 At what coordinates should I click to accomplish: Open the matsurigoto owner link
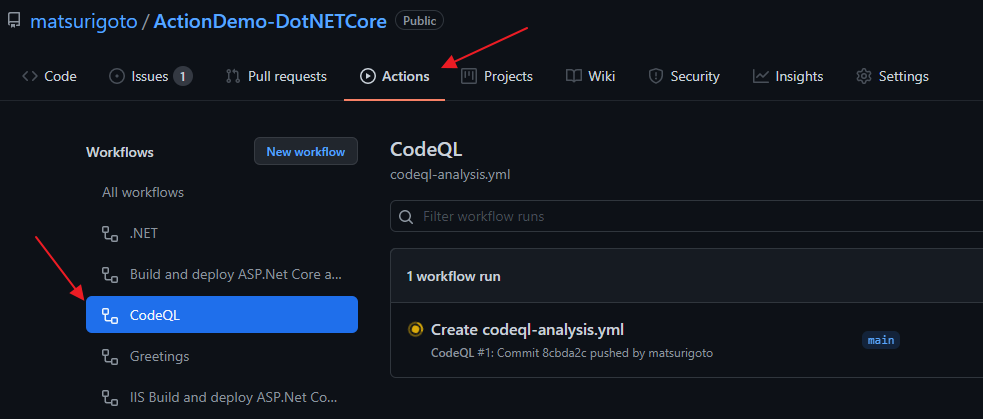click(x=84, y=21)
